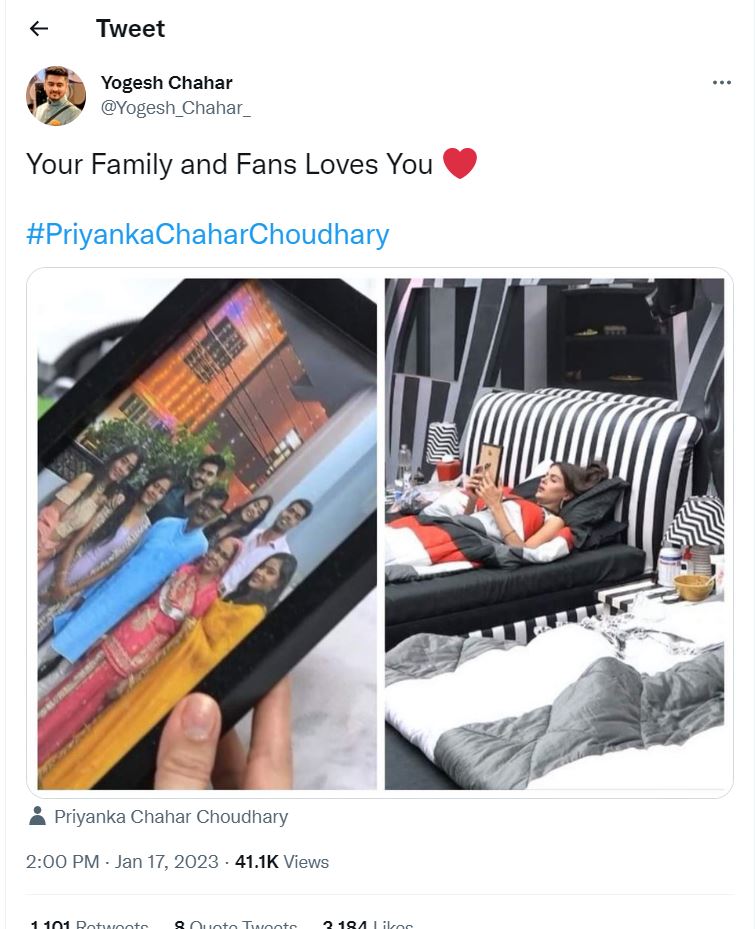Open tagged Priyanka Chahar Choudhary link
The width and height of the screenshot is (755, 929).
(x=171, y=816)
